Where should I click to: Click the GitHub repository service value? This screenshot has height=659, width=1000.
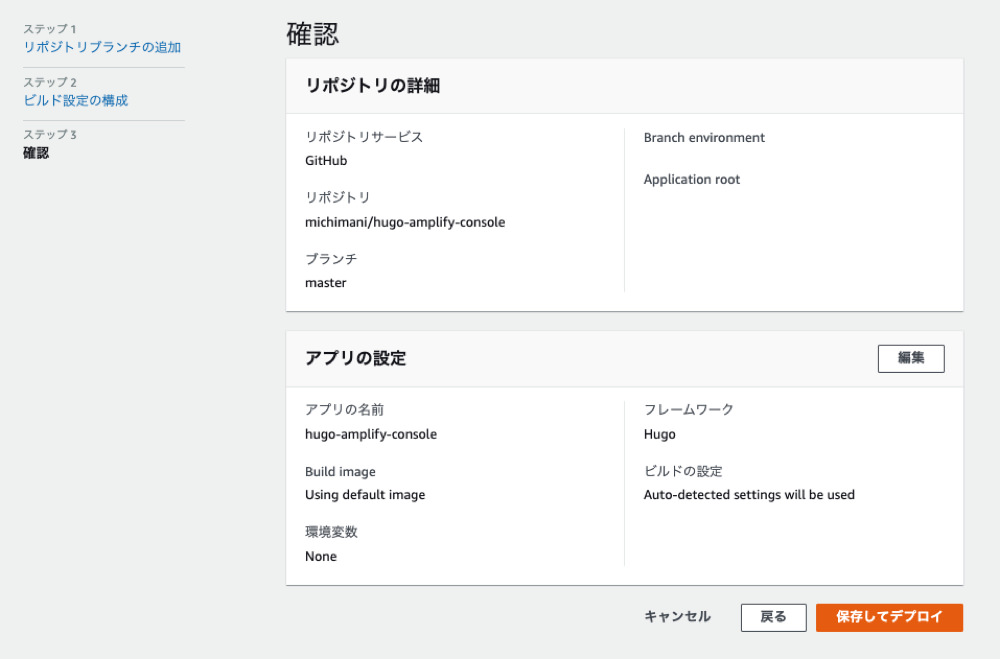[x=326, y=160]
